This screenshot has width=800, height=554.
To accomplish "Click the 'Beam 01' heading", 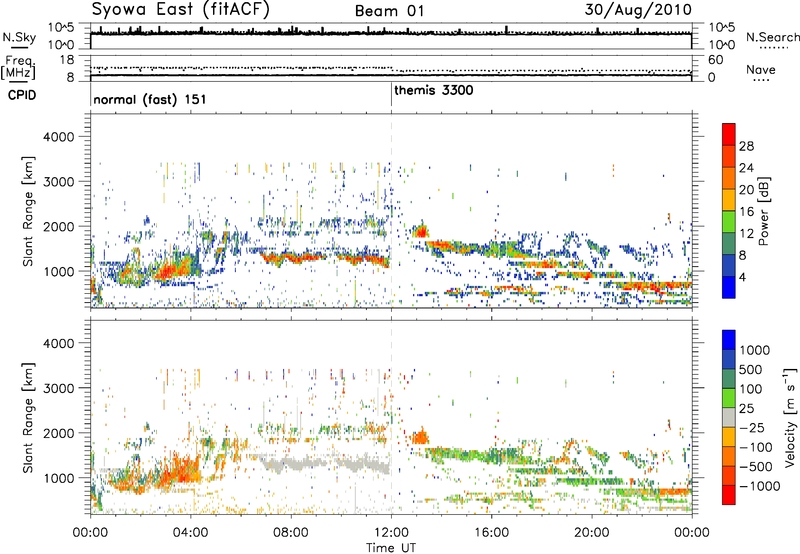I will pos(390,11).
